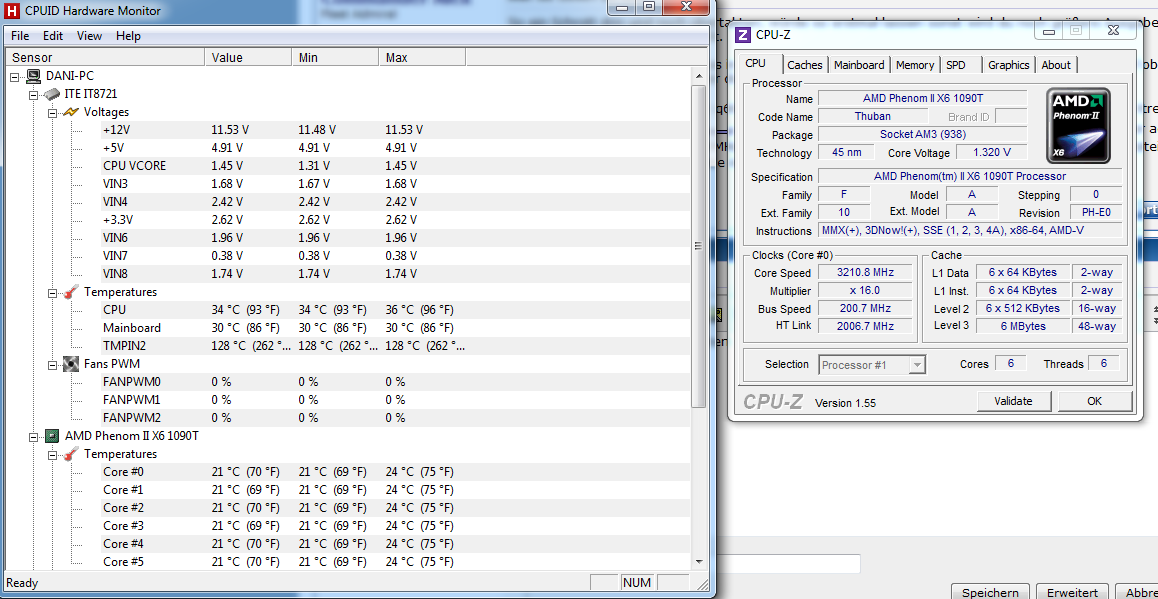Image resolution: width=1158 pixels, height=599 pixels.
Task: Collapse the Voltages section
Action: pyautogui.click(x=52, y=112)
